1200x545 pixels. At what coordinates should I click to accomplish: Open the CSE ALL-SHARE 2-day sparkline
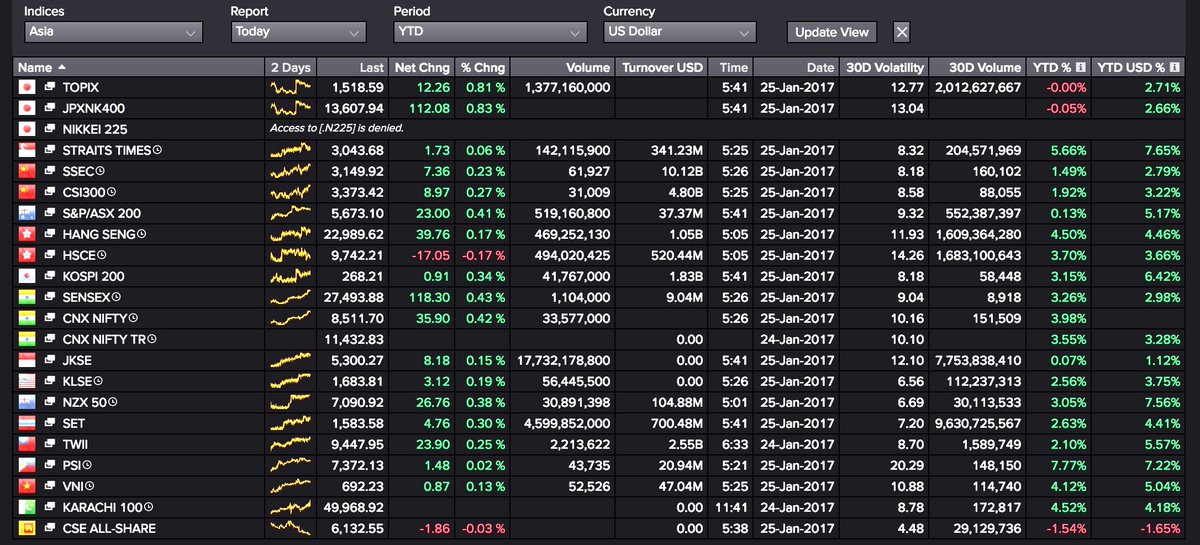pos(290,528)
